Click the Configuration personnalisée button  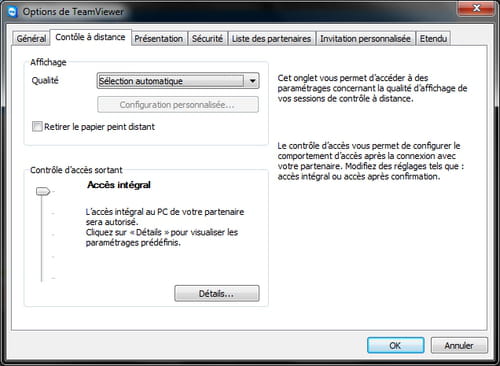point(178,105)
